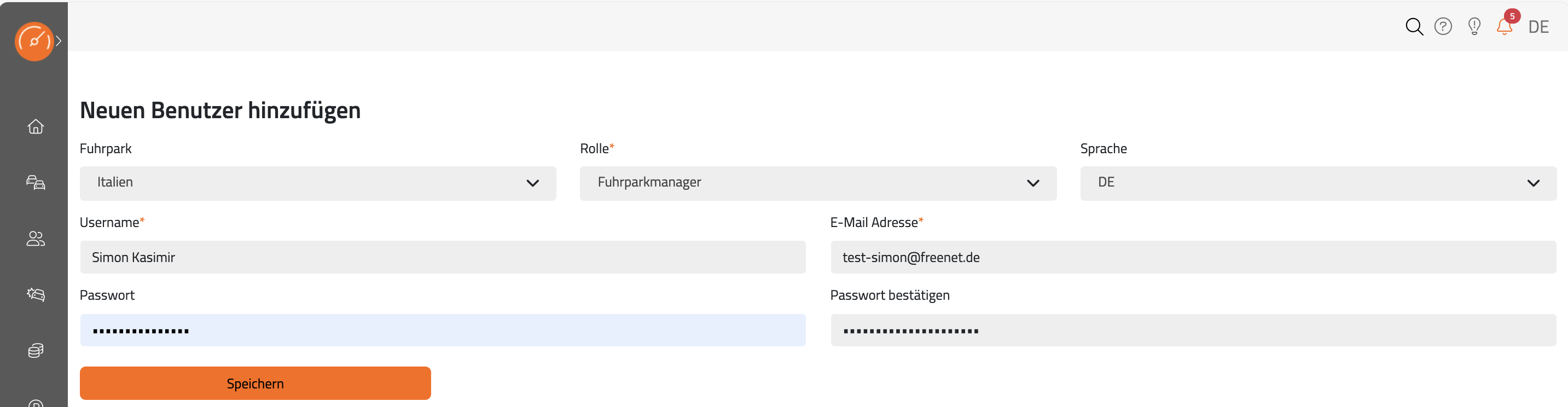Open the Fuhrpark dropdown showing Italien

tap(318, 183)
